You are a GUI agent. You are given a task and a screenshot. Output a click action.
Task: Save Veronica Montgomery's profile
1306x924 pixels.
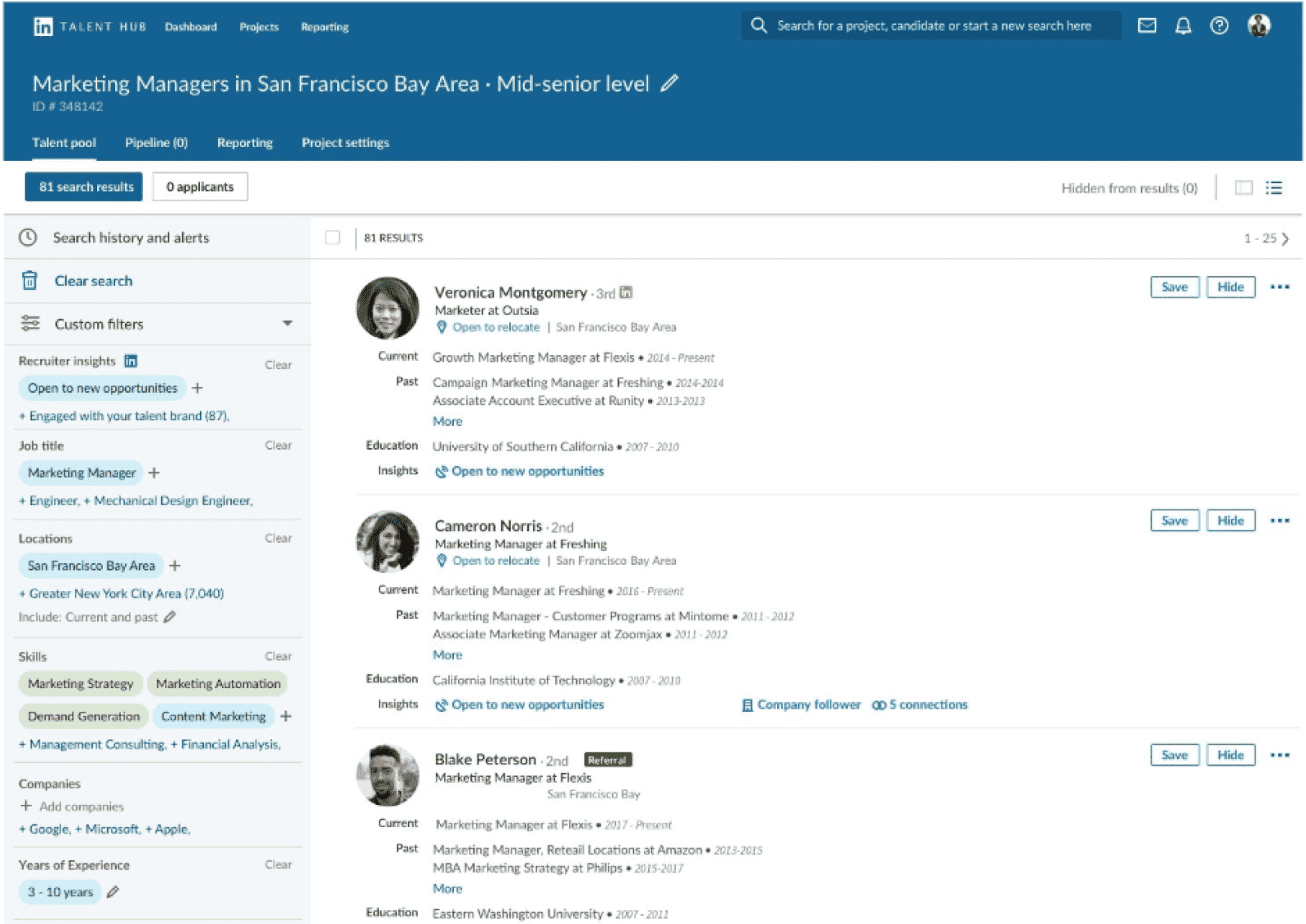1175,287
